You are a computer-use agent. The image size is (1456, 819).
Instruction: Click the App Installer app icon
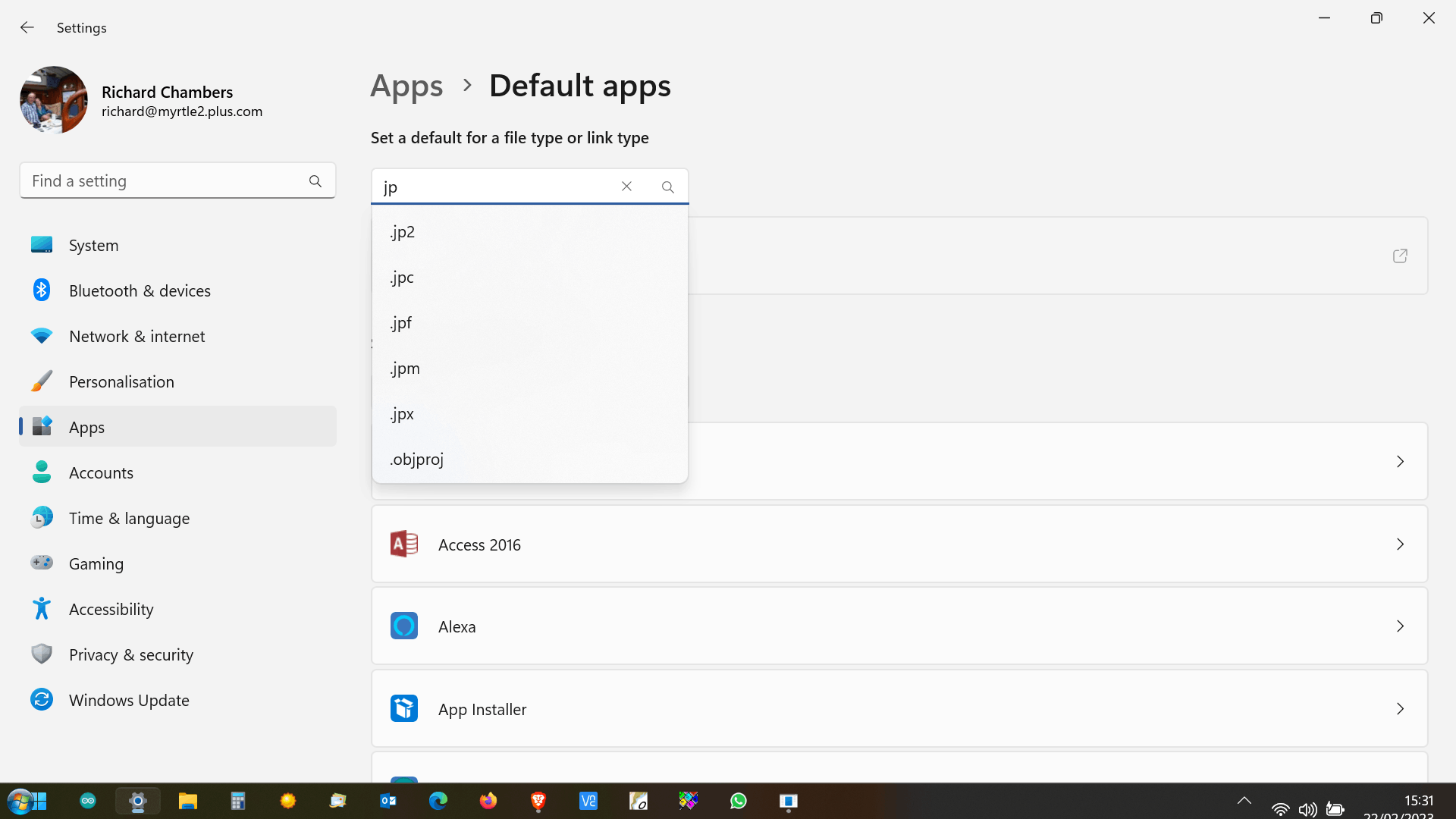(404, 708)
